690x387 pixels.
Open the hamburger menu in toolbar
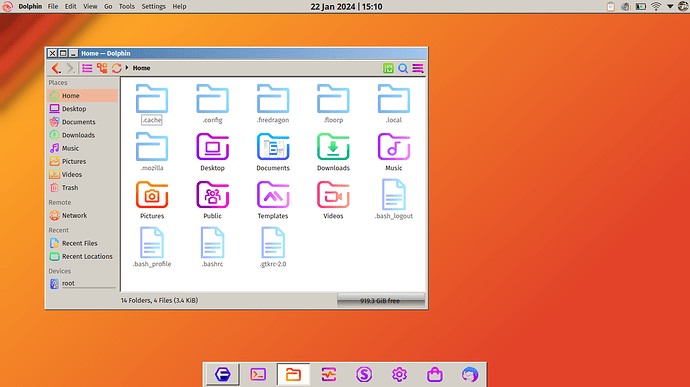click(x=418, y=68)
